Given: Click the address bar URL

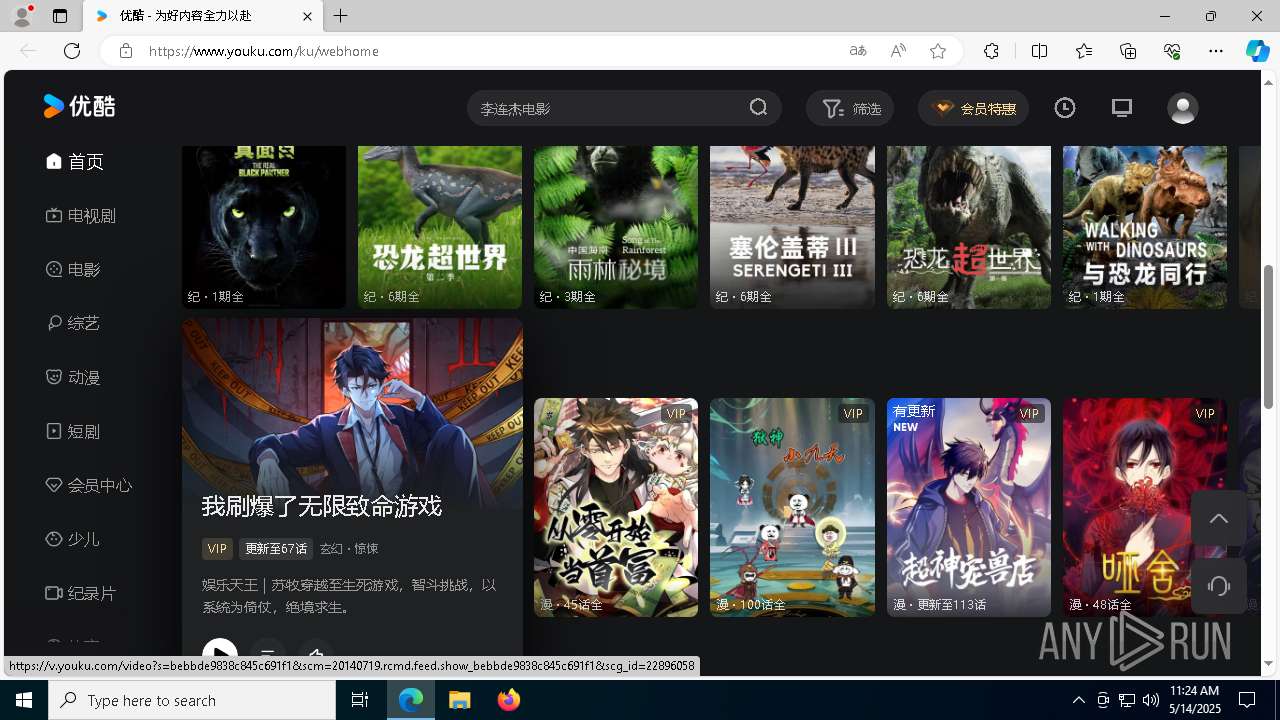Looking at the screenshot, I should coord(263,51).
